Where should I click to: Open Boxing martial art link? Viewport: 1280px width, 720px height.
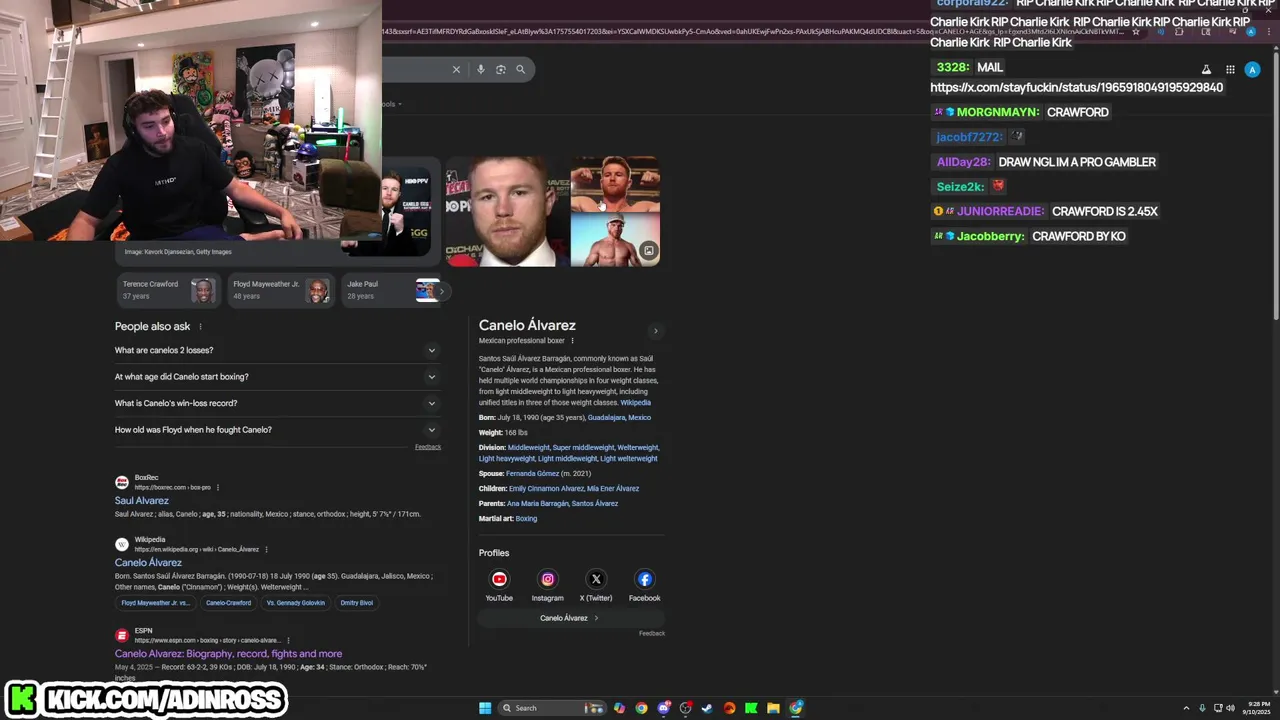pyautogui.click(x=526, y=518)
